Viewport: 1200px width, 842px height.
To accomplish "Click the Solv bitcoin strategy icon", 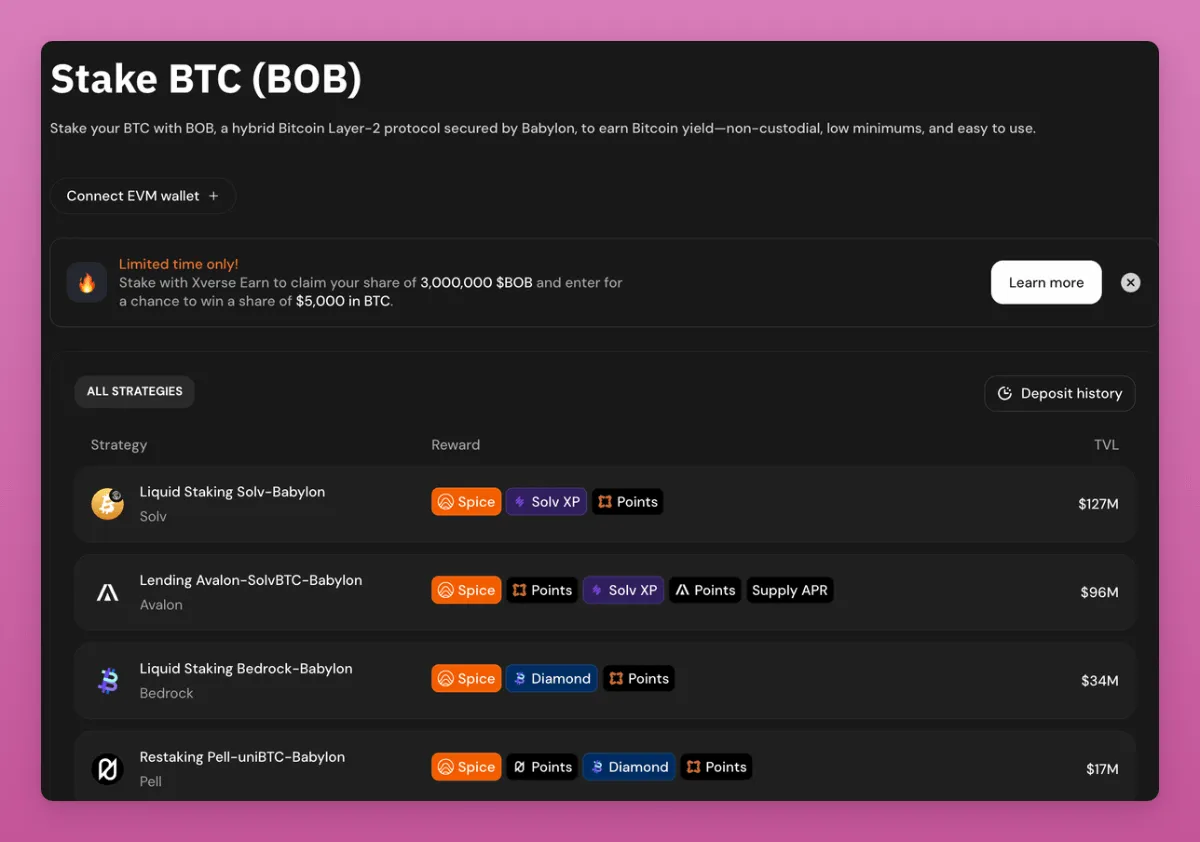I will click(x=107, y=504).
